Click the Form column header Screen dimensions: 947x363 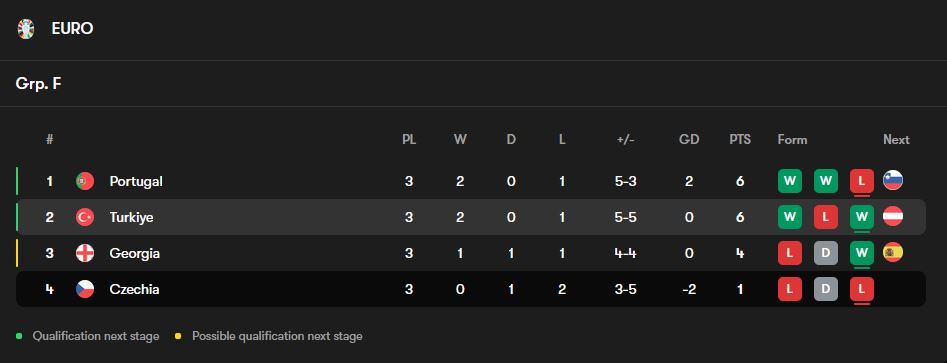pos(792,140)
